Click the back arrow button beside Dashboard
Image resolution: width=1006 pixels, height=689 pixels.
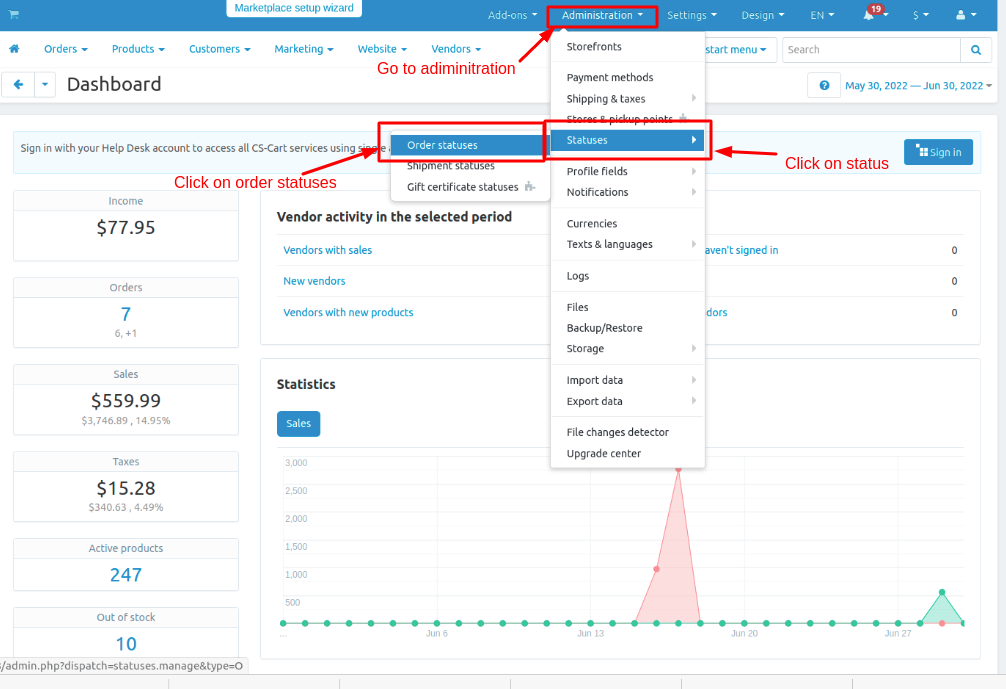click(x=18, y=85)
